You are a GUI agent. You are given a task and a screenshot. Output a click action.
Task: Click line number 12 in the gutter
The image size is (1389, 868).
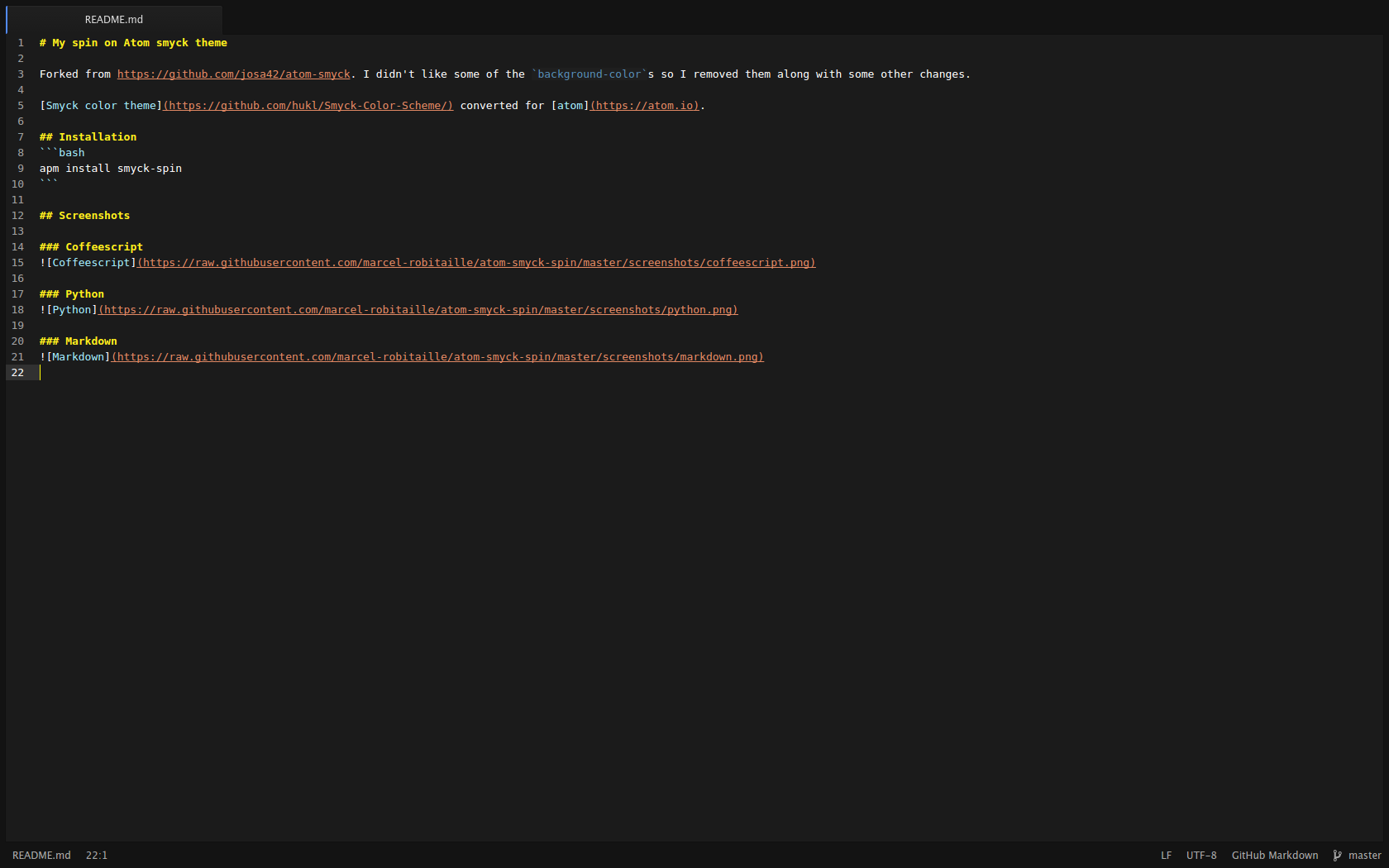pos(17,216)
